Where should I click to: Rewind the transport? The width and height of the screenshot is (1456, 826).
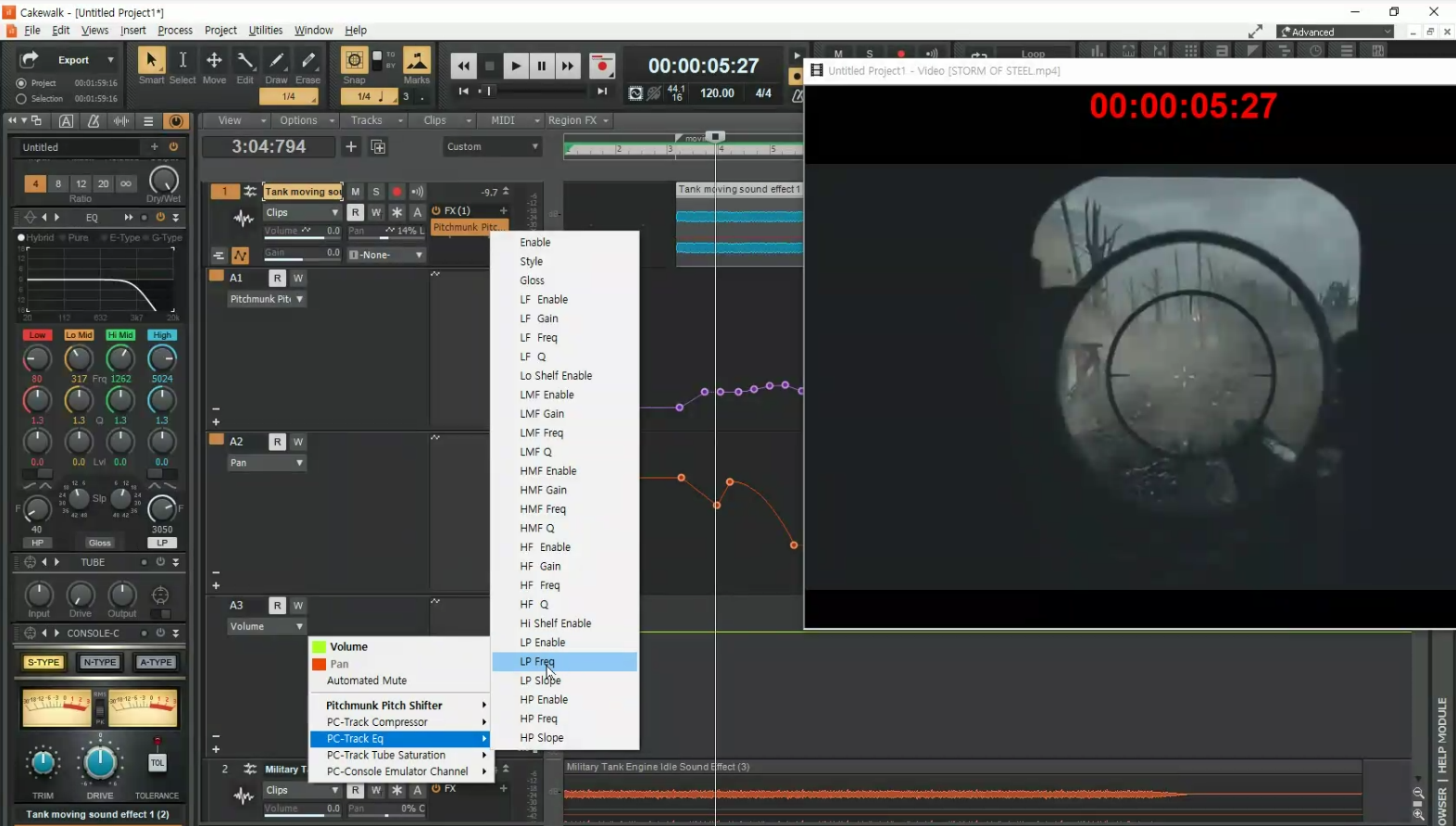463,66
